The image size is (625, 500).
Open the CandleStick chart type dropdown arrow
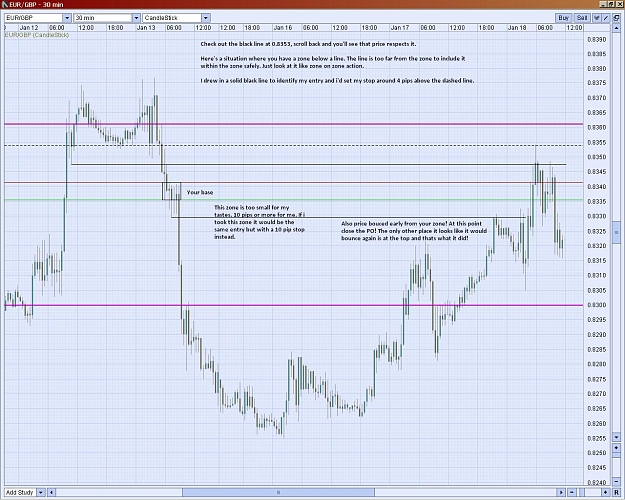click(206, 18)
